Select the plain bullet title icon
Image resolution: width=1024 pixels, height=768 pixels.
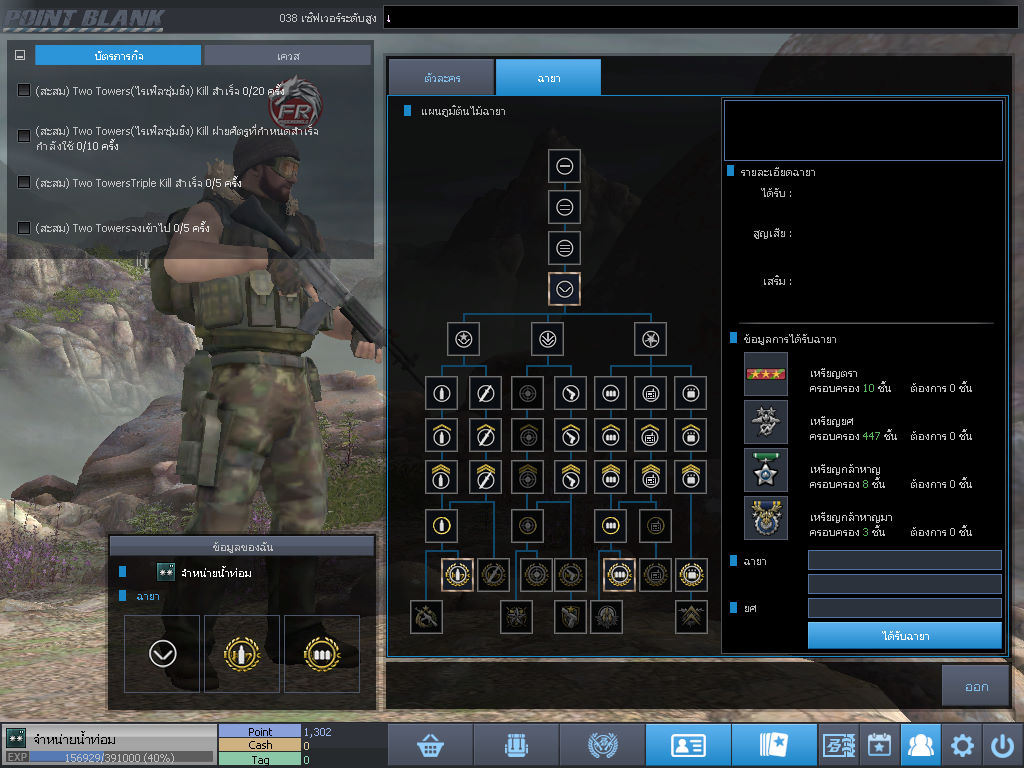441,393
